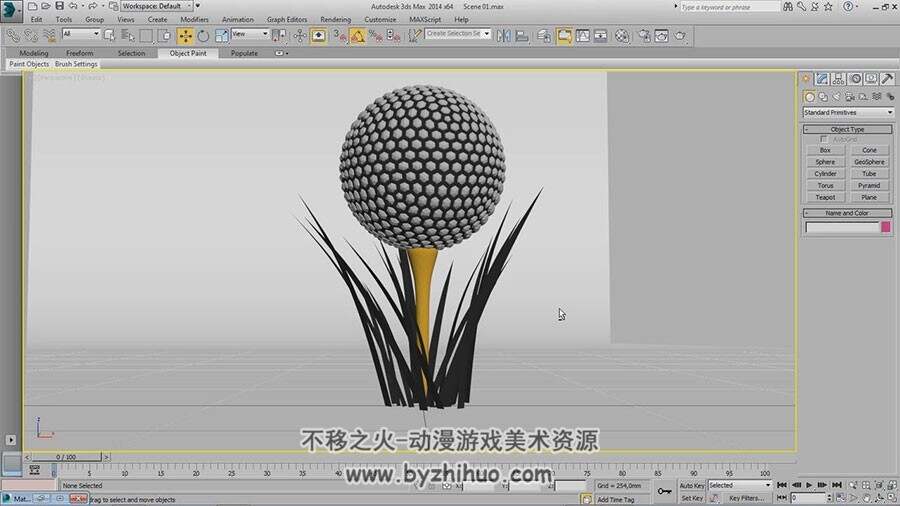Screen dimensions: 900x506
Task: Click the Add Time Tag field
Action: (620, 500)
